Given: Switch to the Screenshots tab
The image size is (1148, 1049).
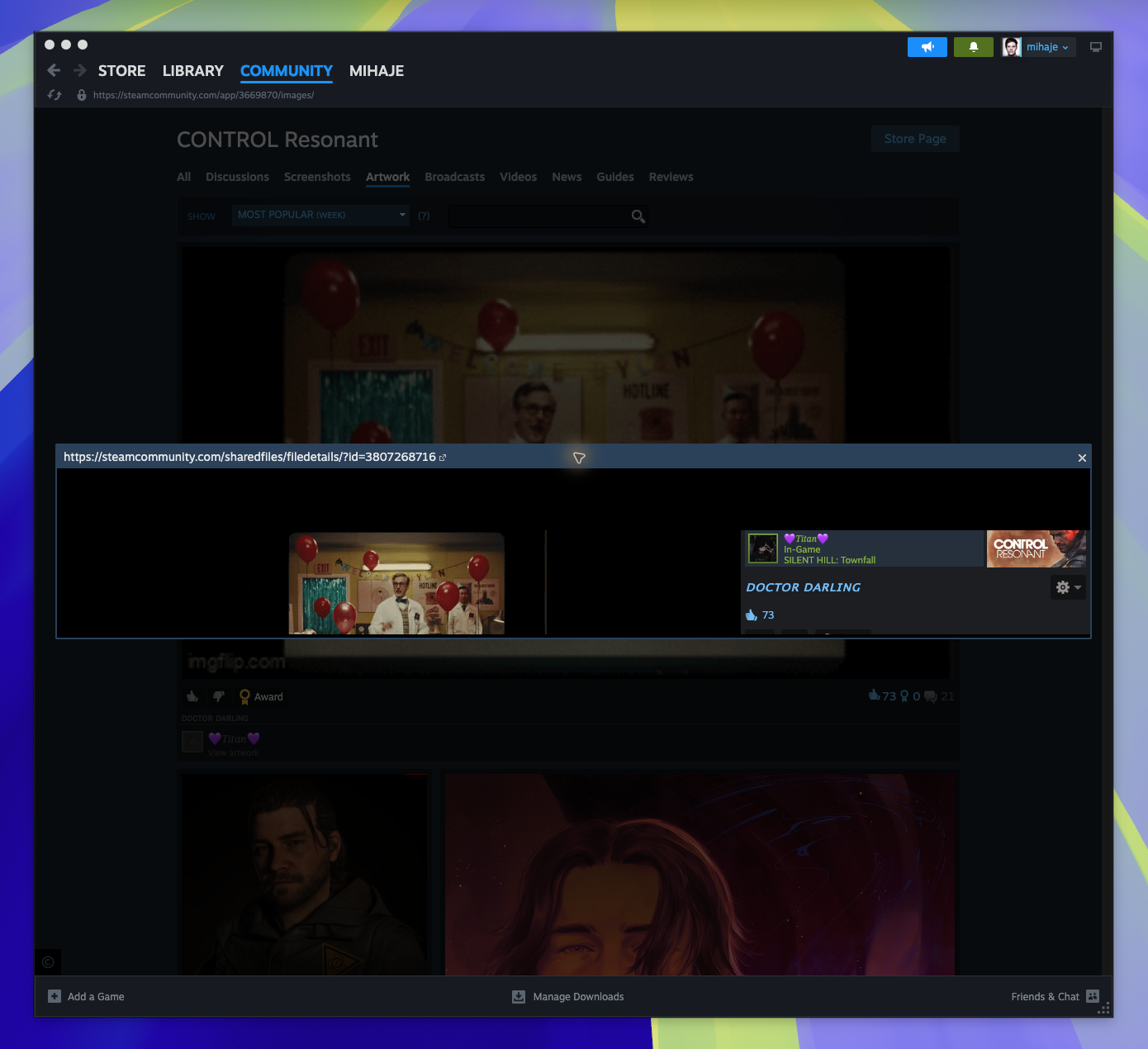Looking at the screenshot, I should 317,177.
